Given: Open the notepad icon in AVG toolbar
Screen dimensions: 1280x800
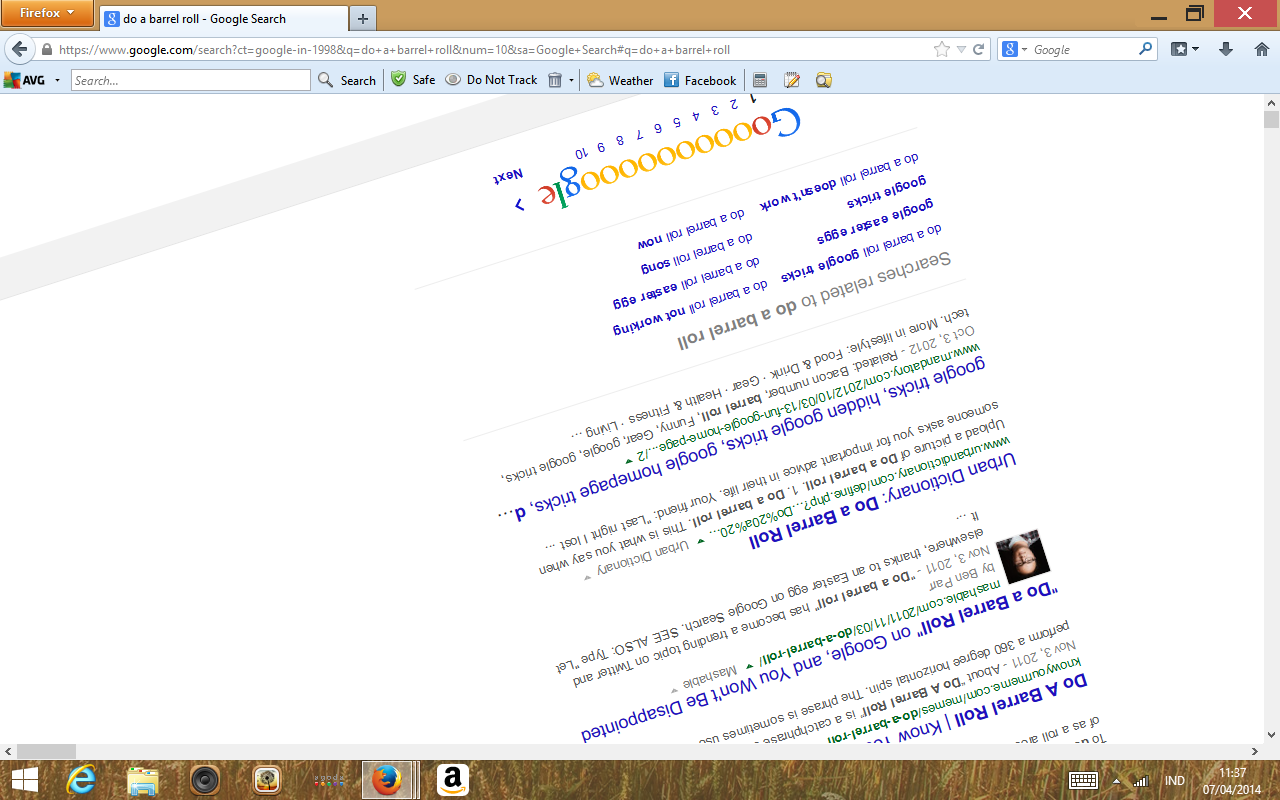Looking at the screenshot, I should [792, 80].
